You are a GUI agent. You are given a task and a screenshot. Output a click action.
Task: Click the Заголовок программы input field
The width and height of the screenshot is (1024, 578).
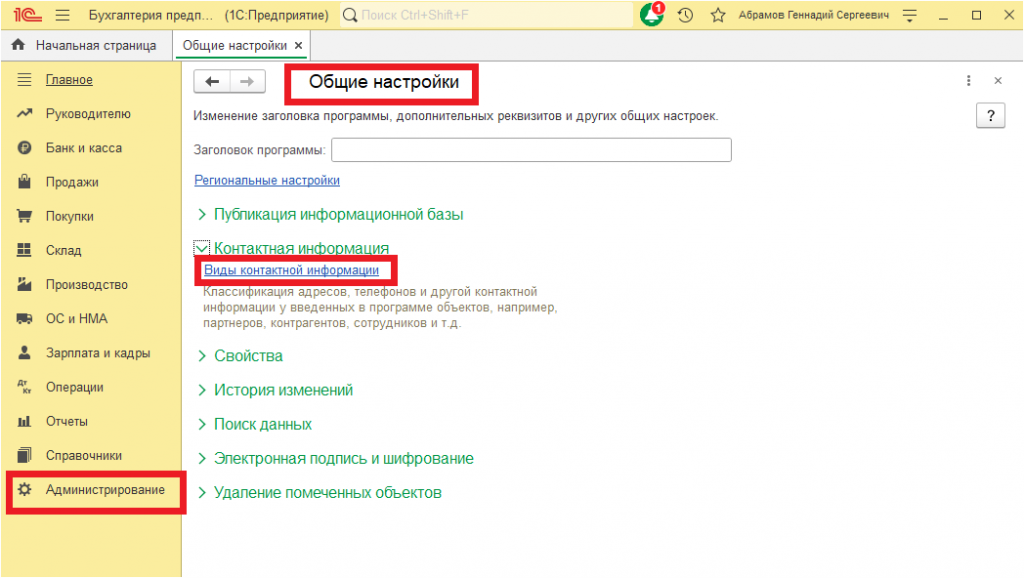tap(531, 150)
